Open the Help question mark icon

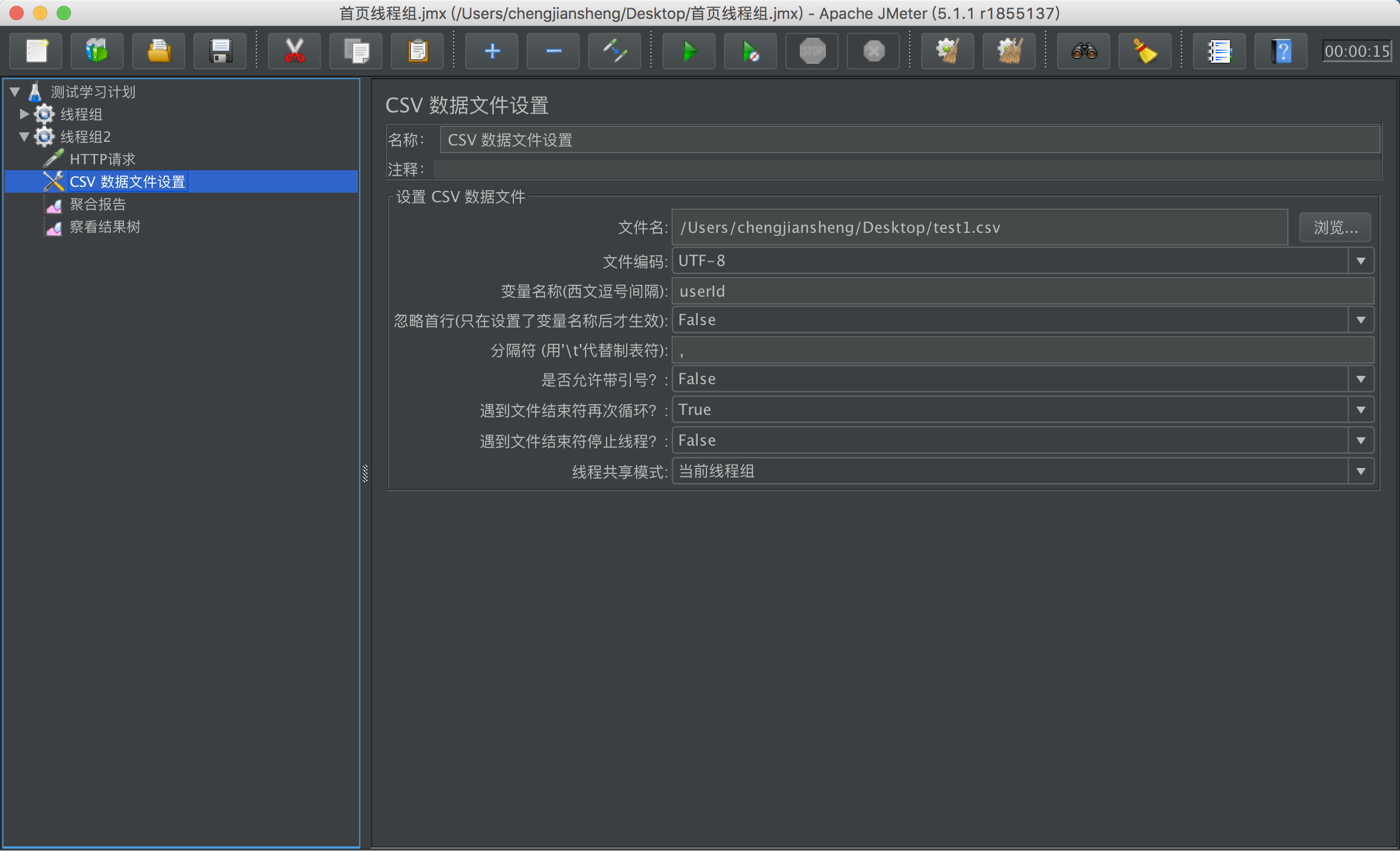click(1281, 51)
